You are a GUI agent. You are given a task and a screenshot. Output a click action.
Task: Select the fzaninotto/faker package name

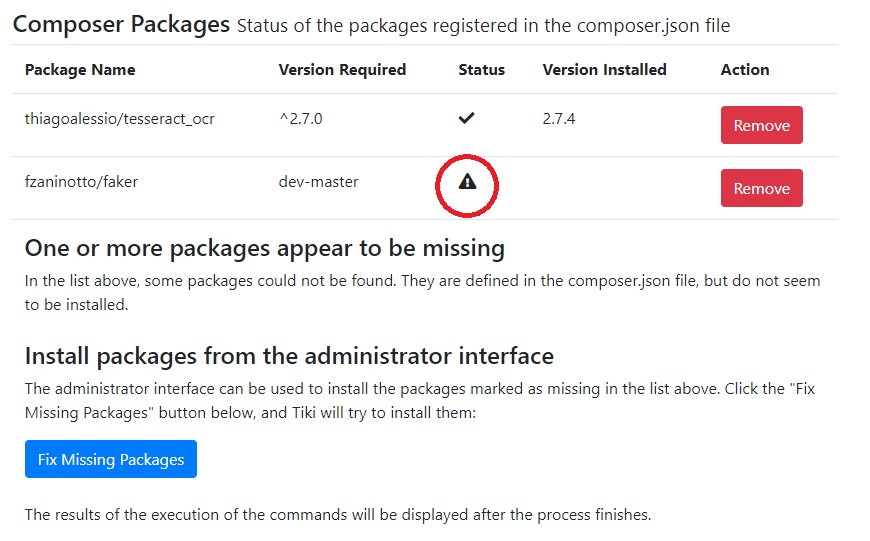[x=81, y=181]
